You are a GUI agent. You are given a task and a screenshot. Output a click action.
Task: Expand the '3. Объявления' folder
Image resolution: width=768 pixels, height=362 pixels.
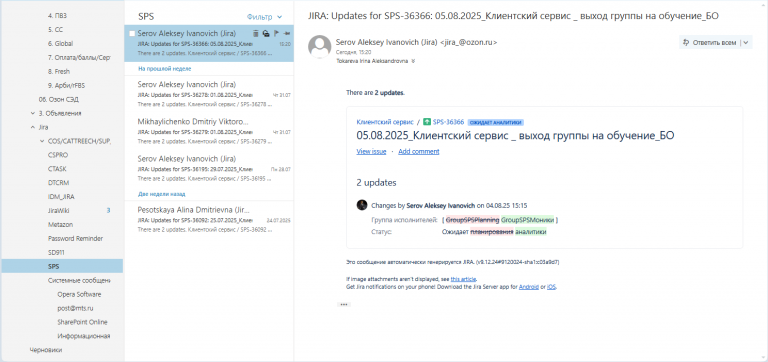pyautogui.click(x=32, y=113)
